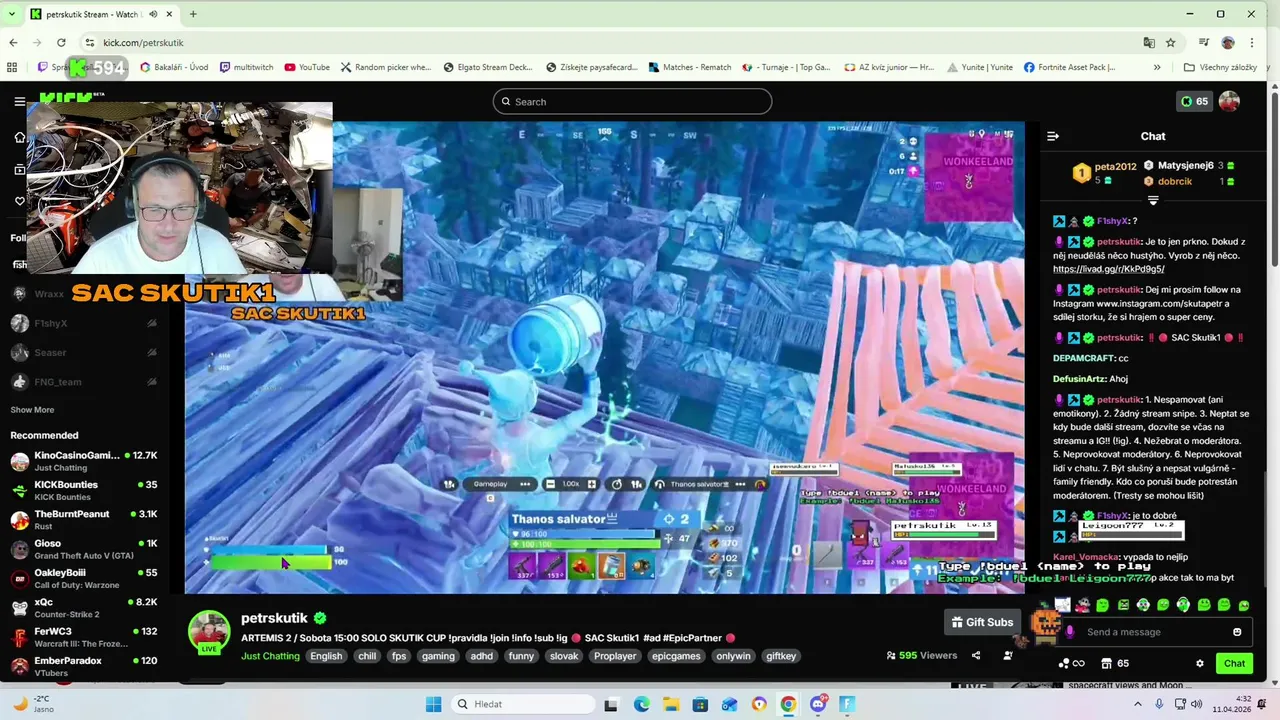Click the Kick search field
Screen dimensions: 1280x720
coord(632,101)
